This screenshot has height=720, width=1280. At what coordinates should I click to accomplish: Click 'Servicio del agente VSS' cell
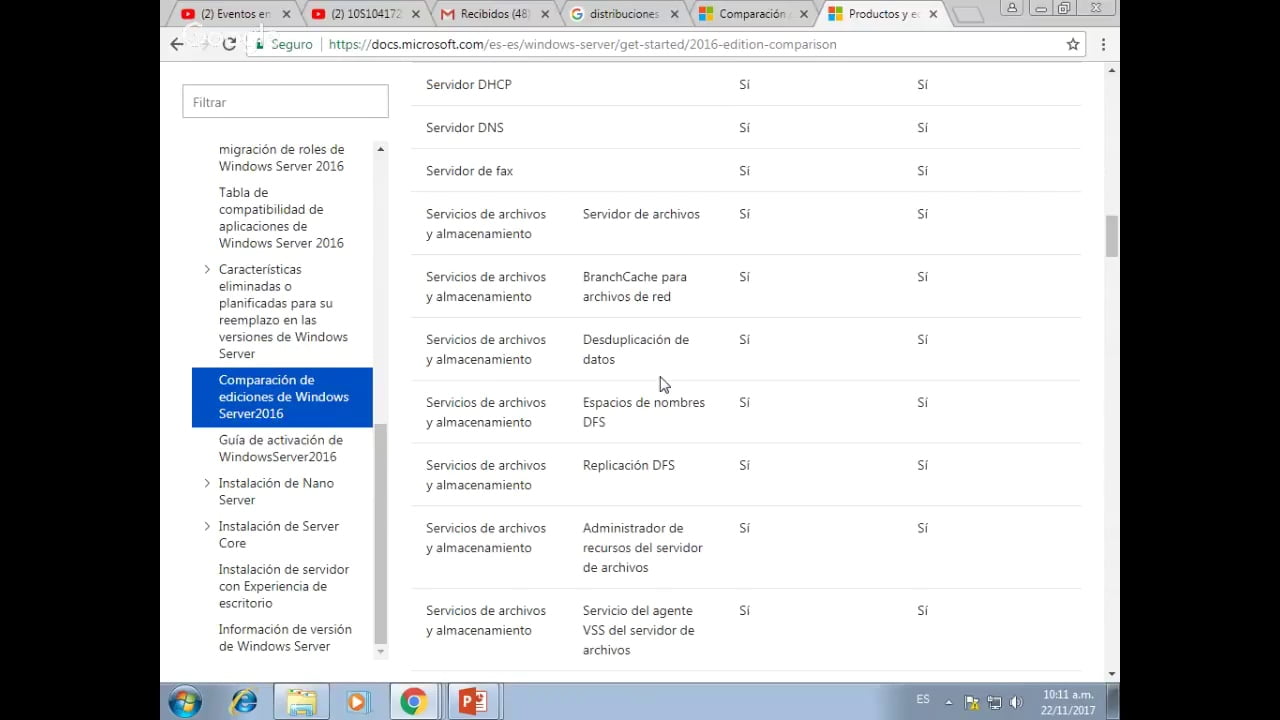click(639, 630)
